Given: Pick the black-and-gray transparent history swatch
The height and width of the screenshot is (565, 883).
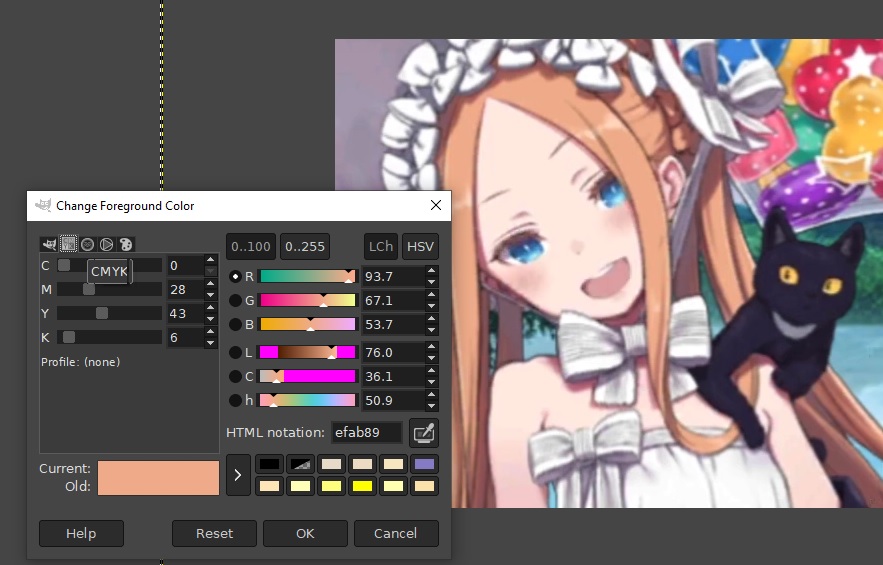Looking at the screenshot, I should pyautogui.click(x=300, y=464).
